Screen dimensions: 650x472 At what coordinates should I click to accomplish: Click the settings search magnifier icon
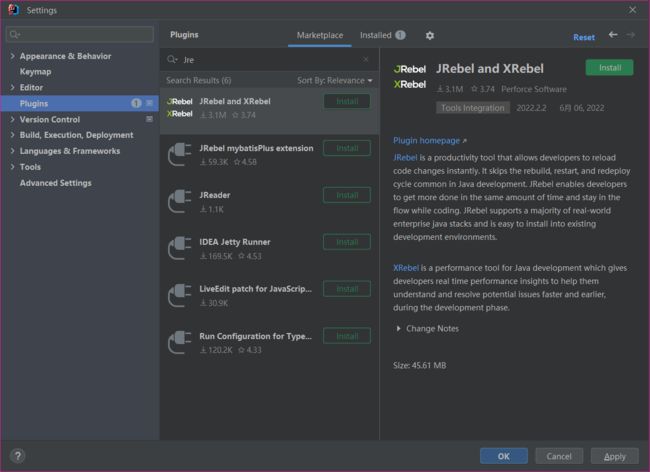click(15, 34)
